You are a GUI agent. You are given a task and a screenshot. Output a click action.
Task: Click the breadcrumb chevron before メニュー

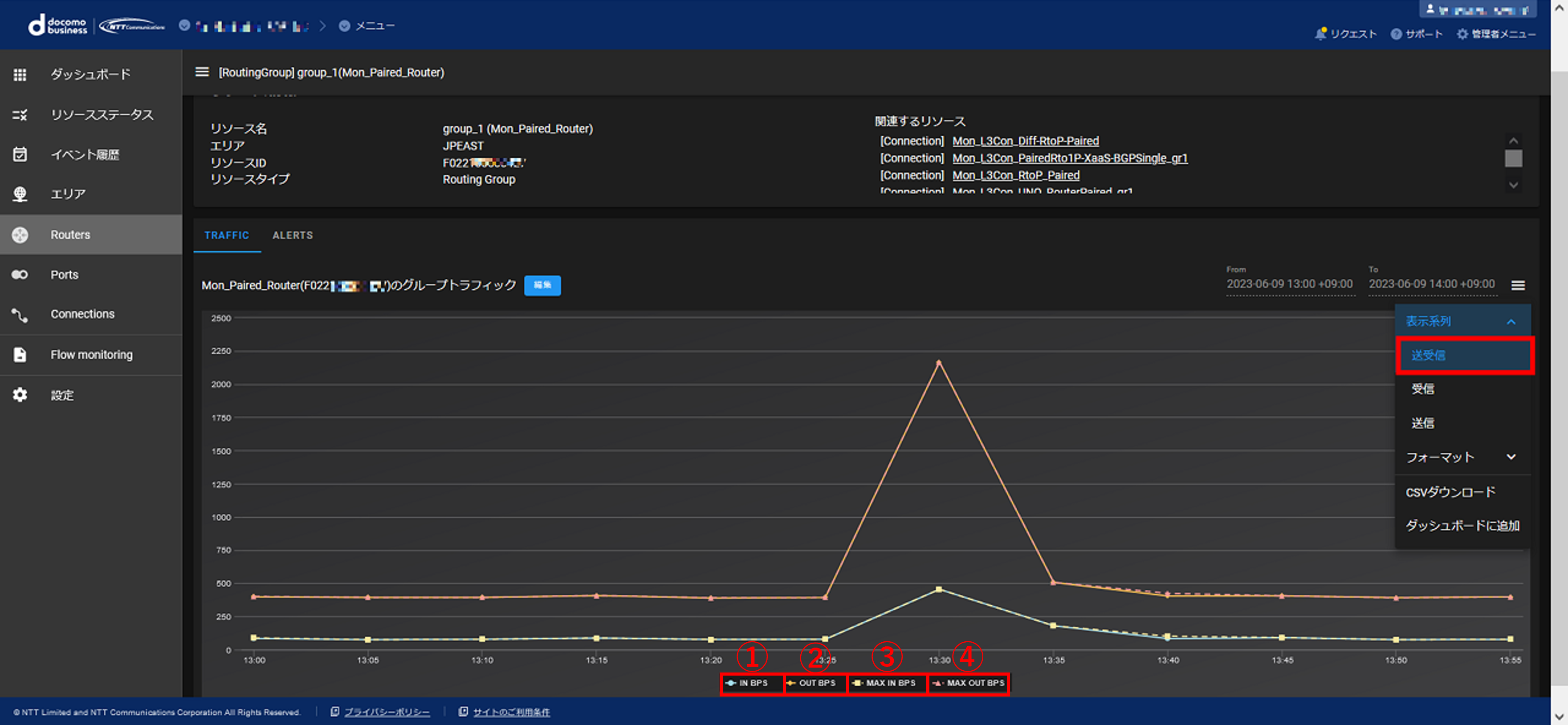pos(322,25)
